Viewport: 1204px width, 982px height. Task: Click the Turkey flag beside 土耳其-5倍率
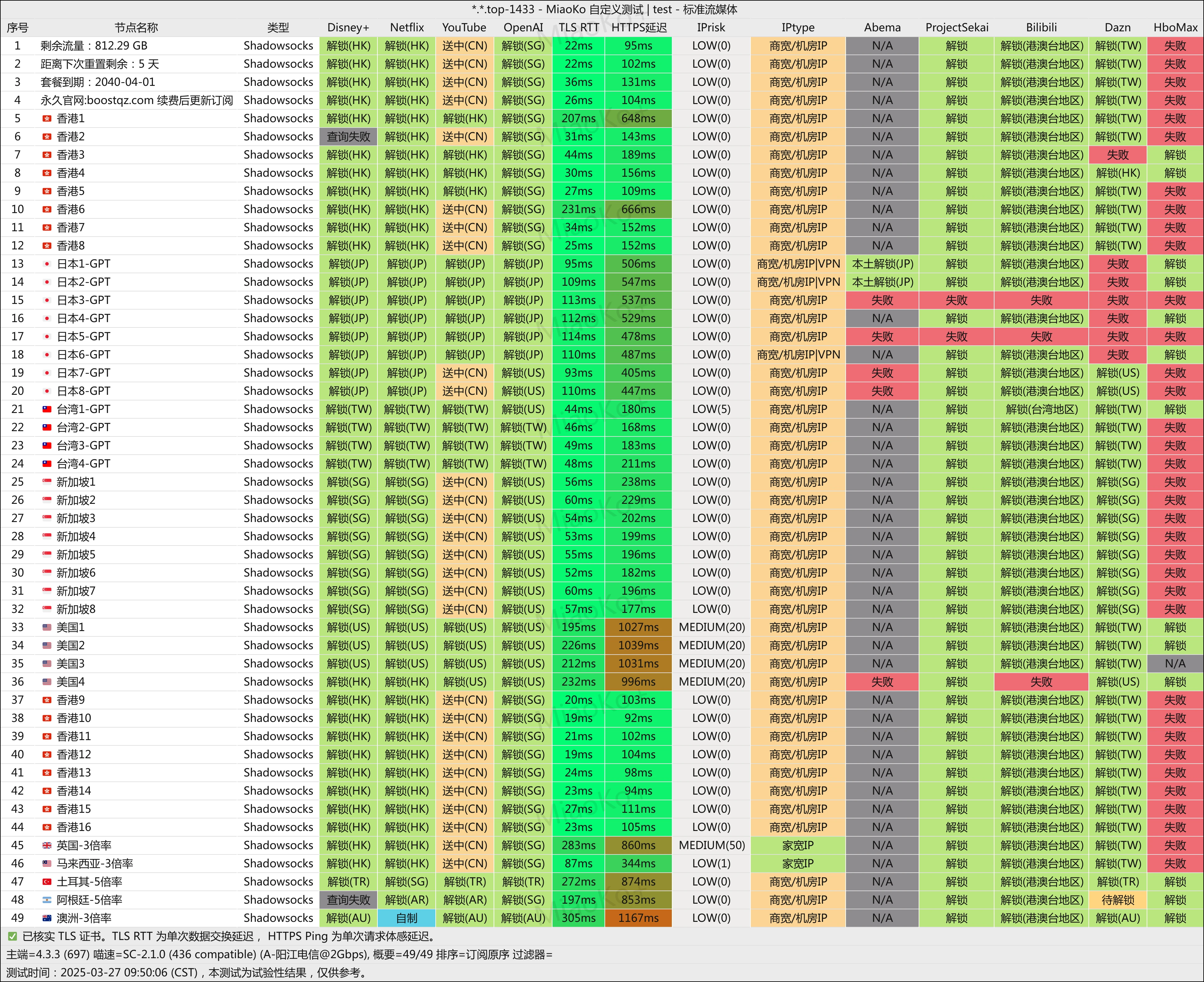47,881
